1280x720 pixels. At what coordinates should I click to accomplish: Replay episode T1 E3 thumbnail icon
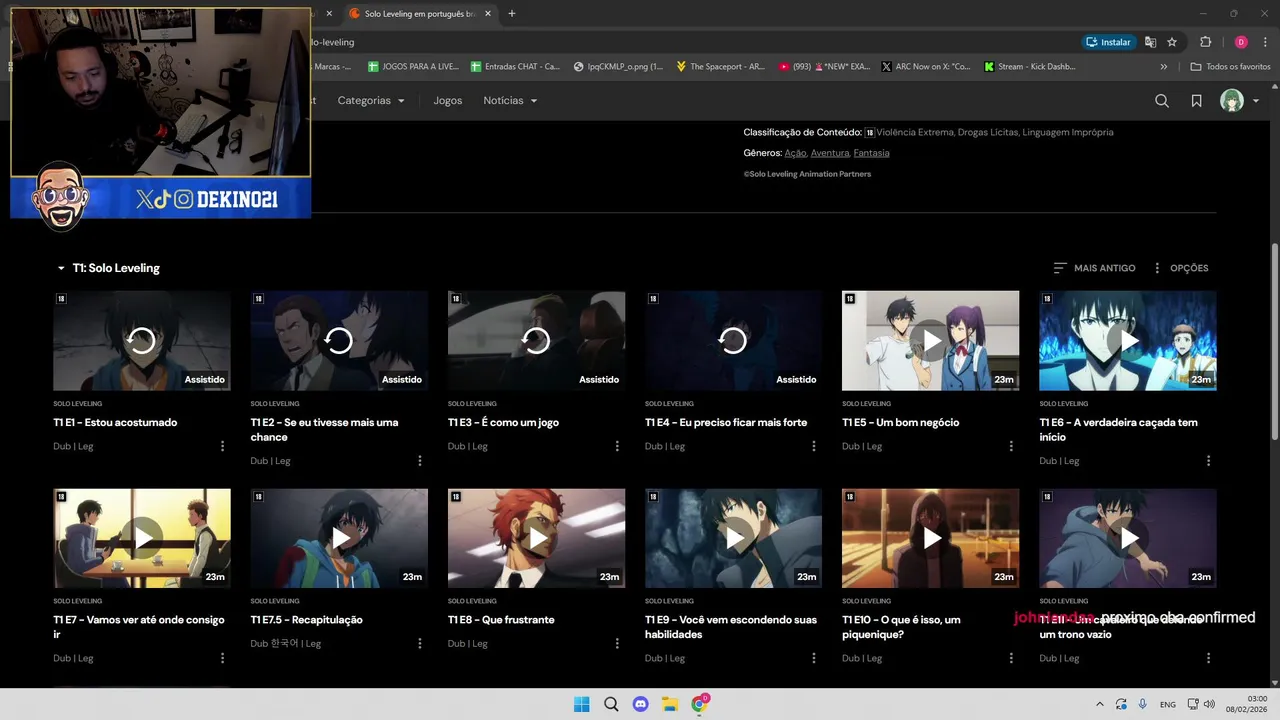(536, 341)
